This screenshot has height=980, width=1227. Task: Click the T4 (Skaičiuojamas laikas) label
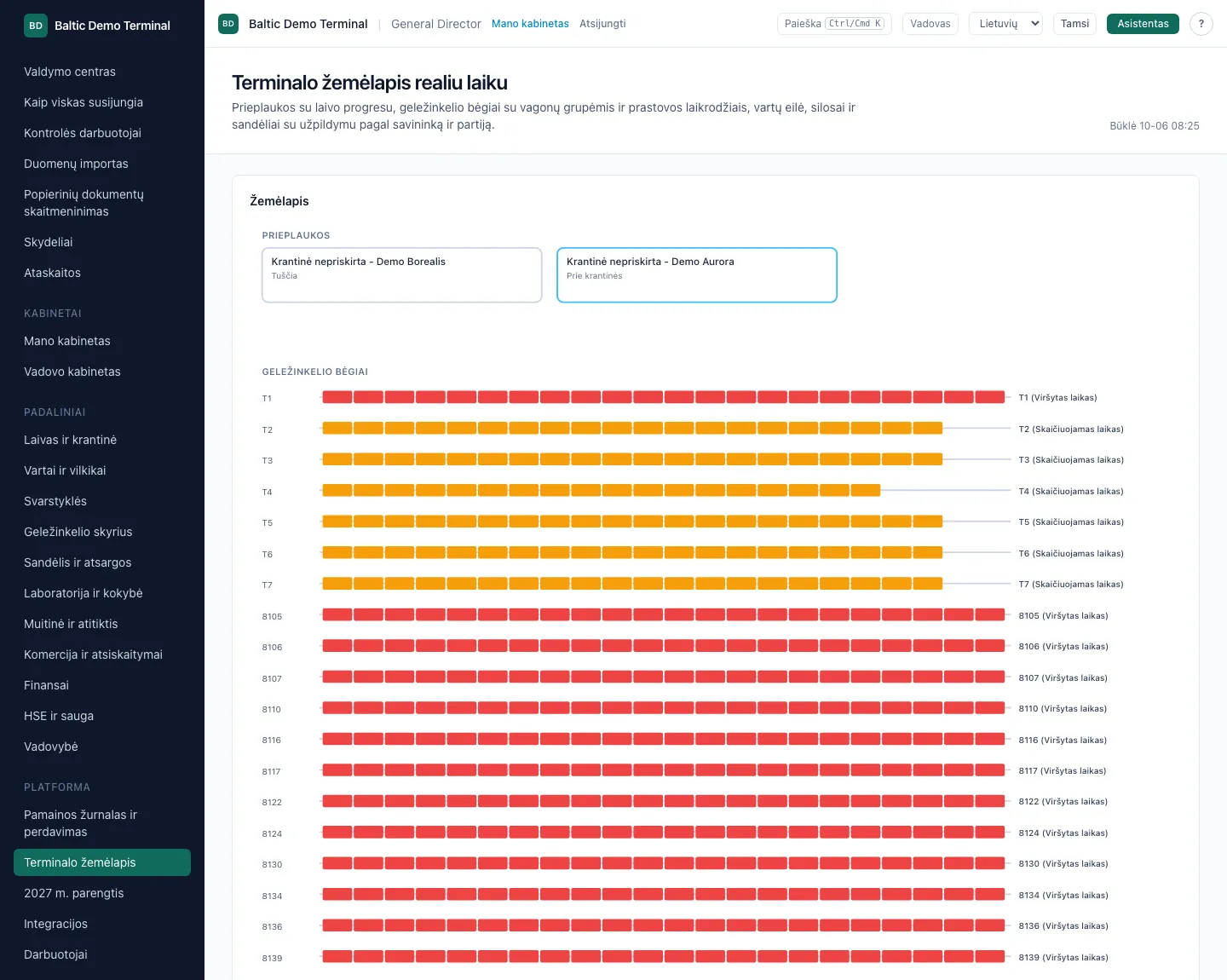coord(1071,492)
